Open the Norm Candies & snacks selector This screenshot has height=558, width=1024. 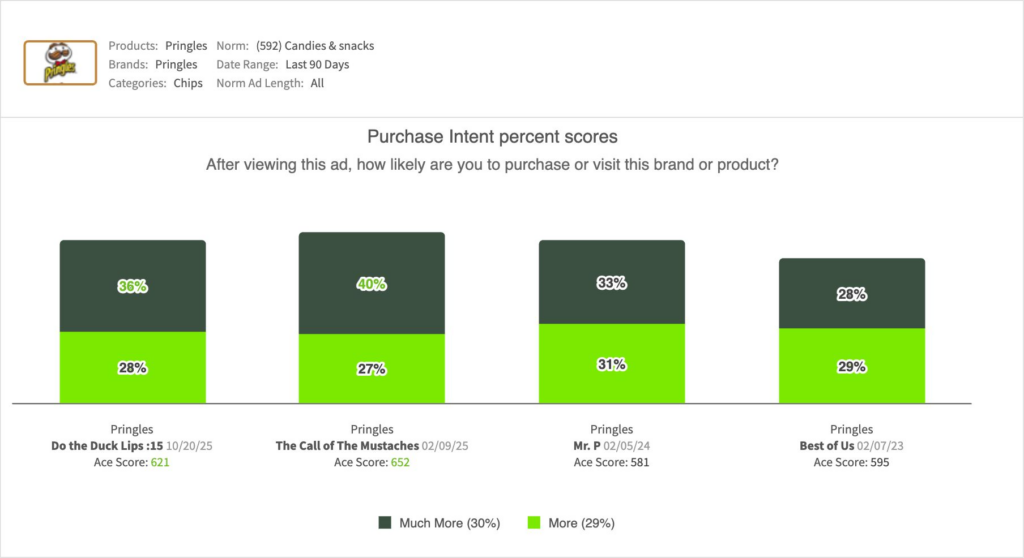pos(314,46)
